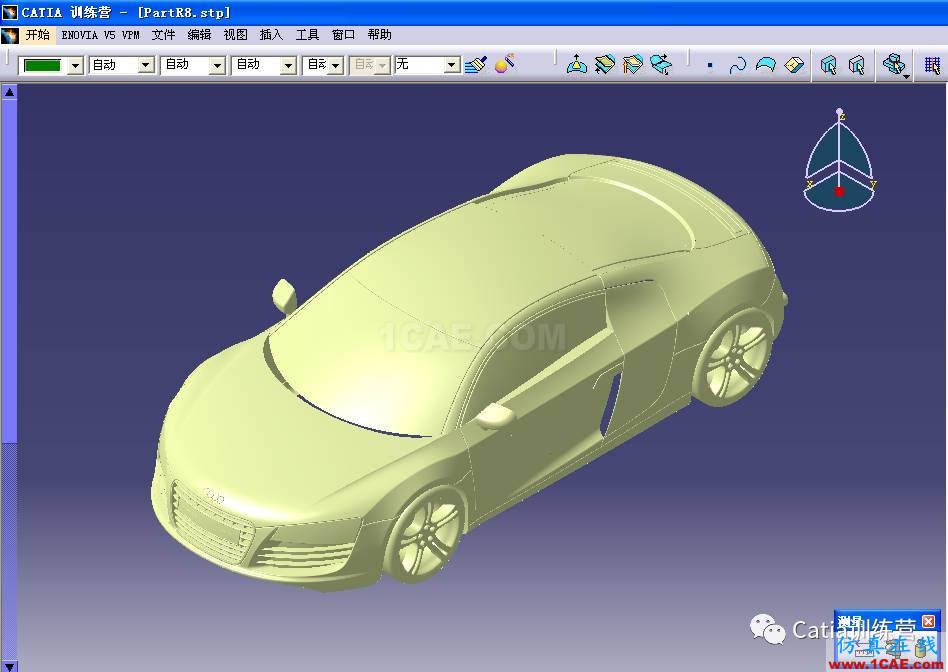
Task: Open the green color dropdown
Action: [76, 65]
